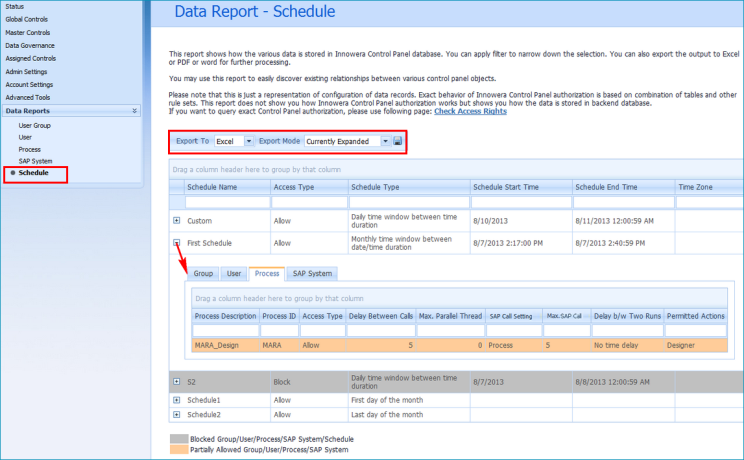Sort by Delay b/w Two Runs column header
This screenshot has width=744, height=460.
[627, 316]
